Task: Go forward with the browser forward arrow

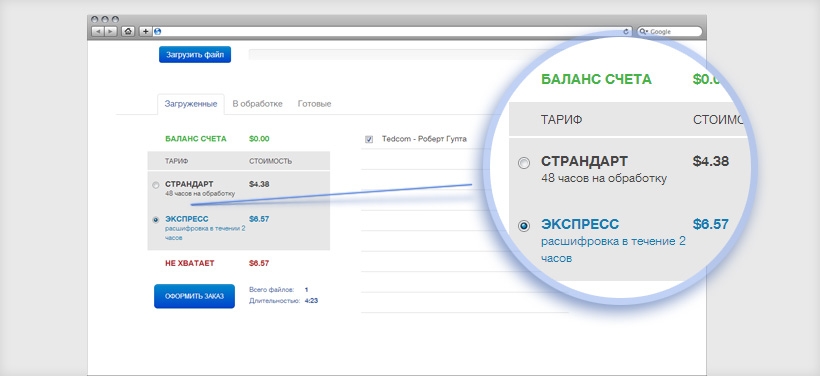Action: [x=110, y=32]
